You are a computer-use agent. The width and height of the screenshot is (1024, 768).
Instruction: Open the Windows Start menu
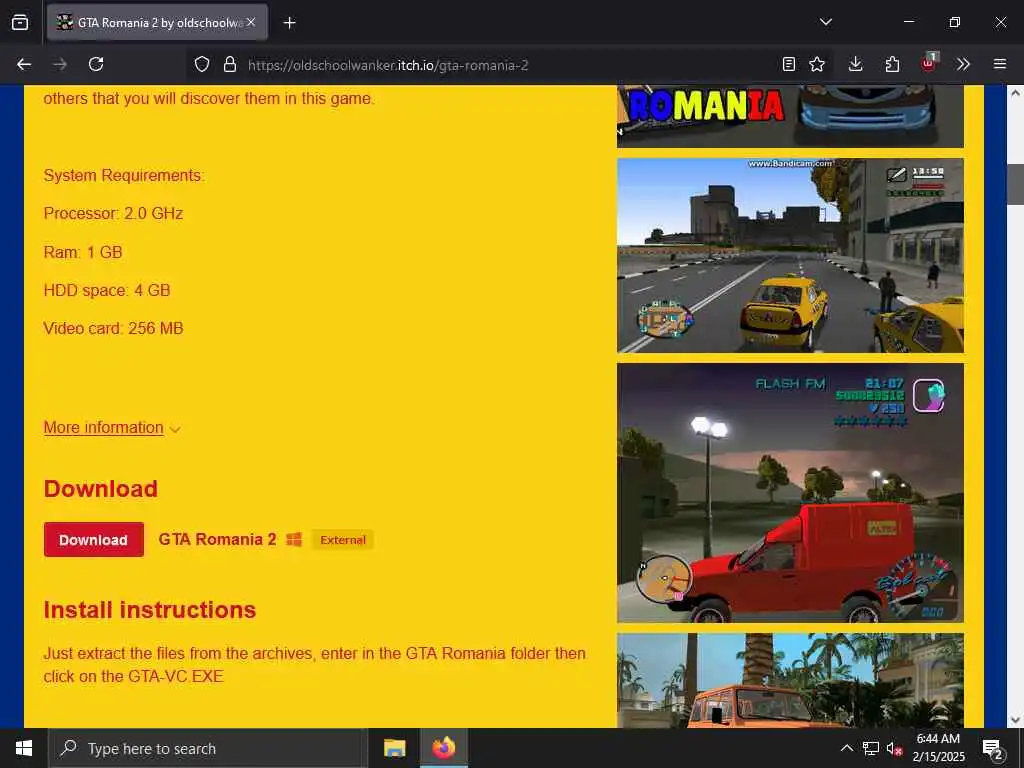[24, 748]
